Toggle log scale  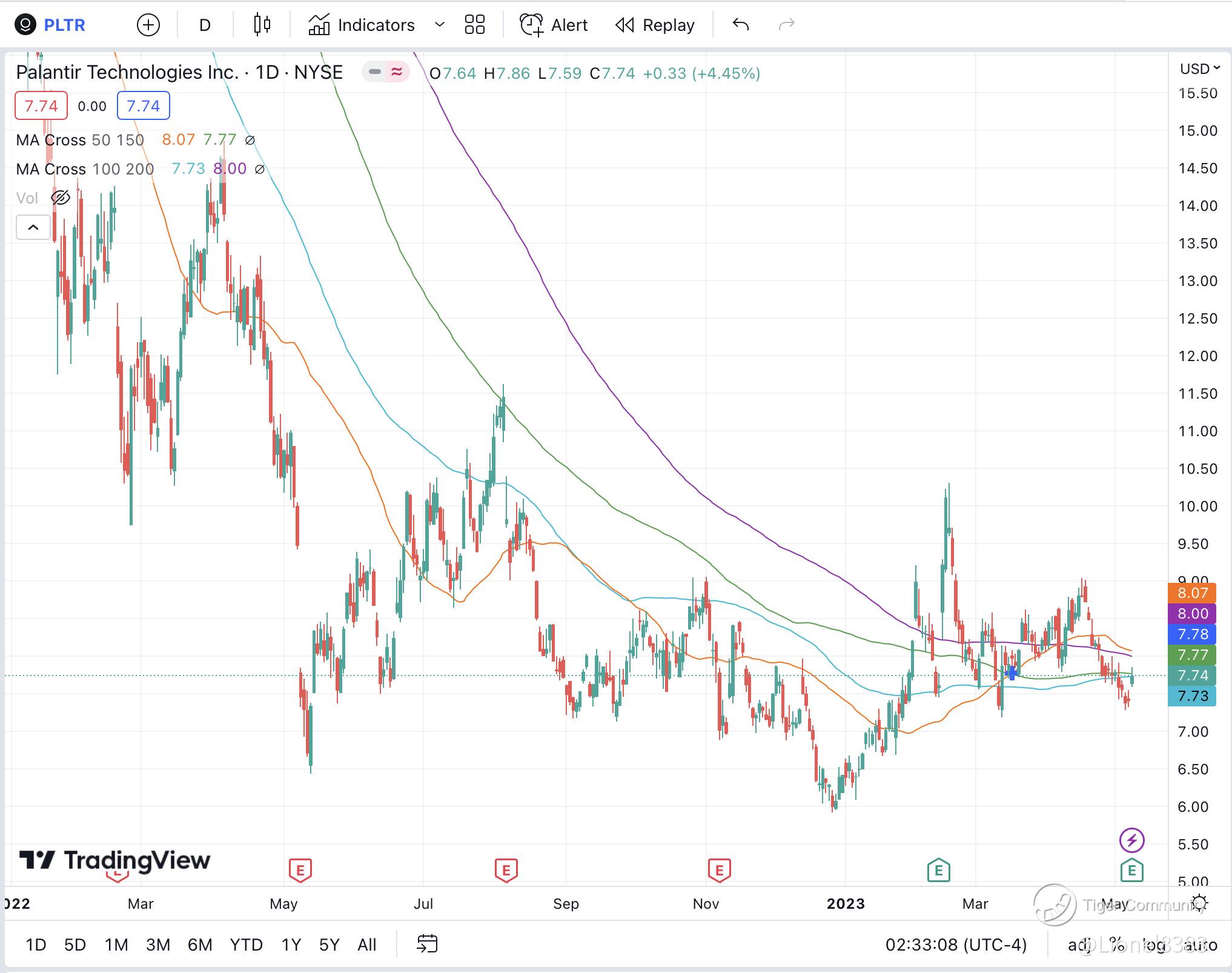tap(1153, 945)
